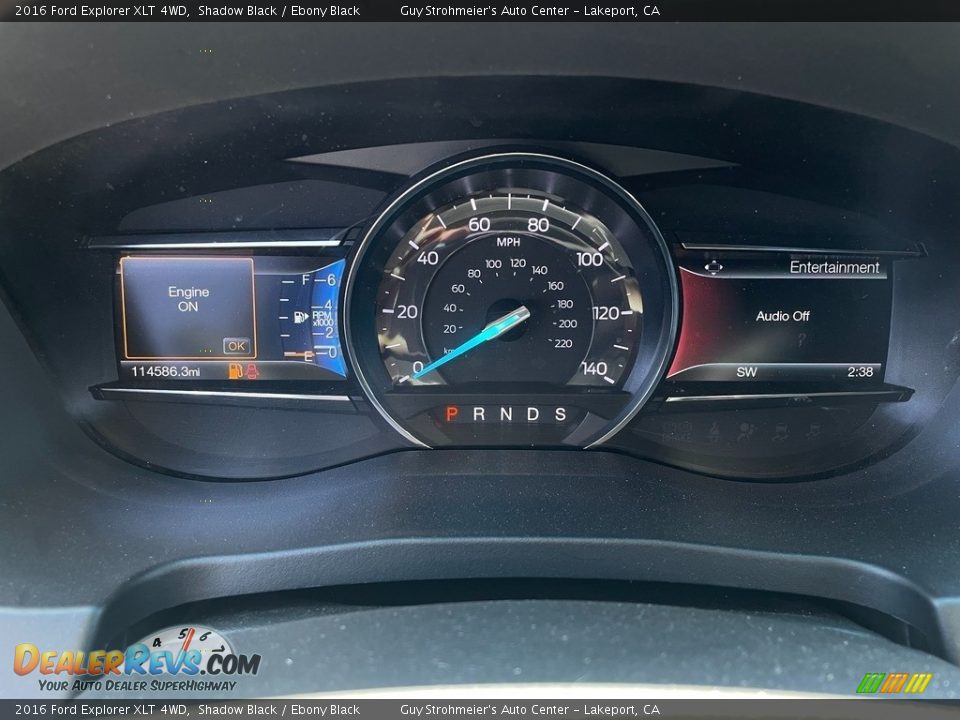
Task: Tap the fuel gauge E marker
Action: pos(309,355)
